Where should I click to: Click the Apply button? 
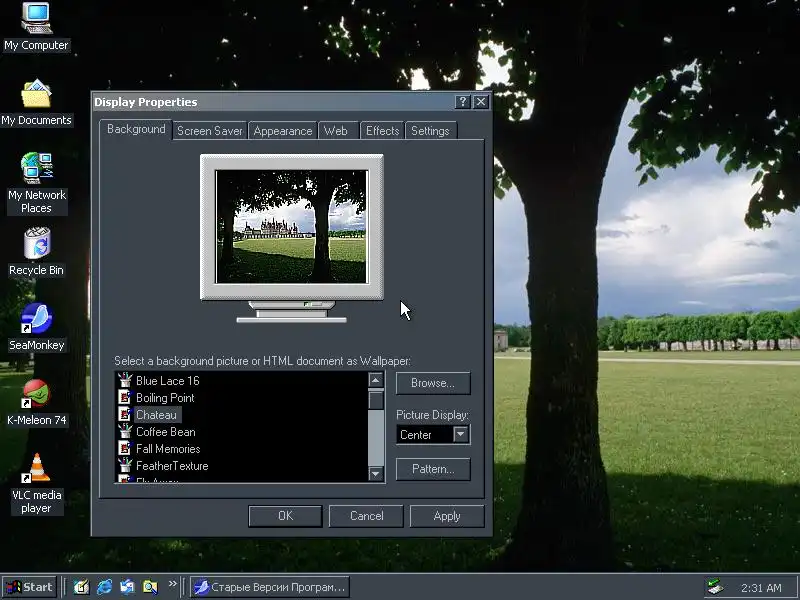[x=447, y=516]
